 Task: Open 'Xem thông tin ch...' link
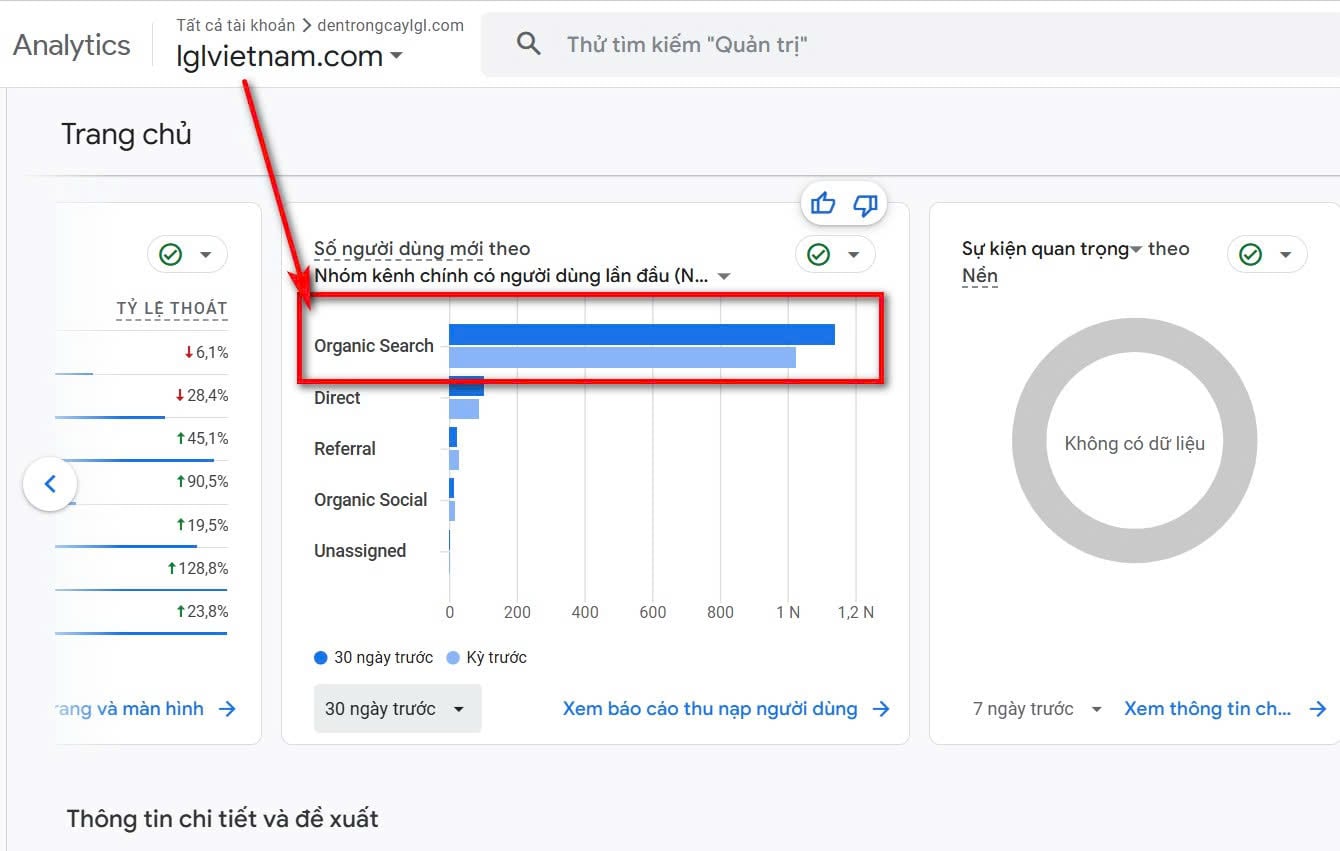click(x=1208, y=709)
